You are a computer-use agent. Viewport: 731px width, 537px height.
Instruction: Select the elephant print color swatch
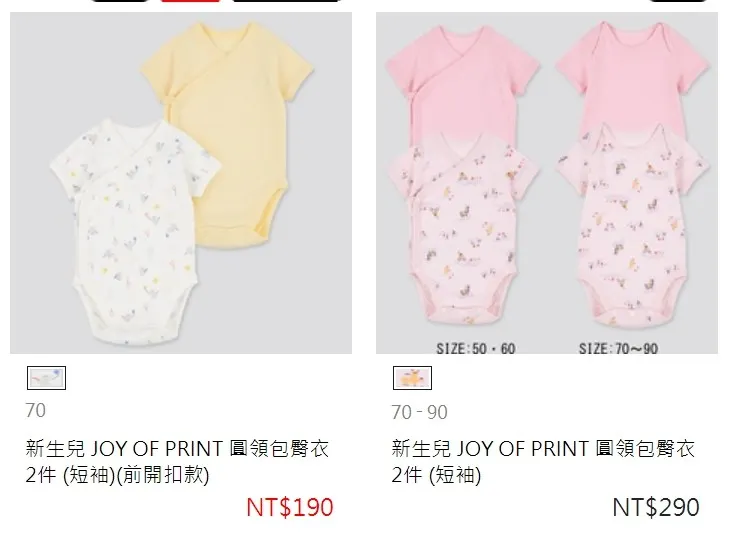(46, 378)
